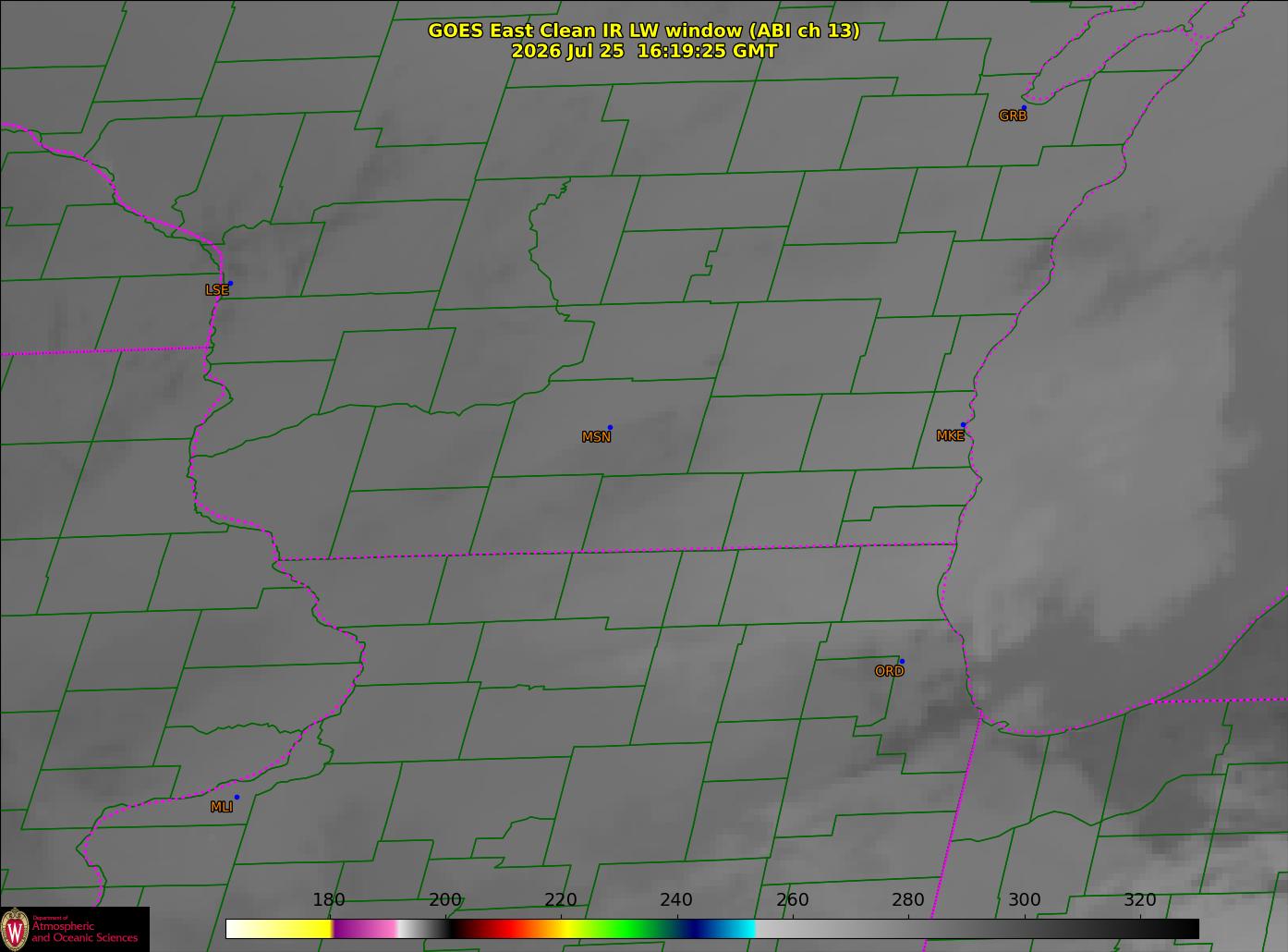
Task: Click the 300 colorbar tick label
Action: click(1024, 900)
